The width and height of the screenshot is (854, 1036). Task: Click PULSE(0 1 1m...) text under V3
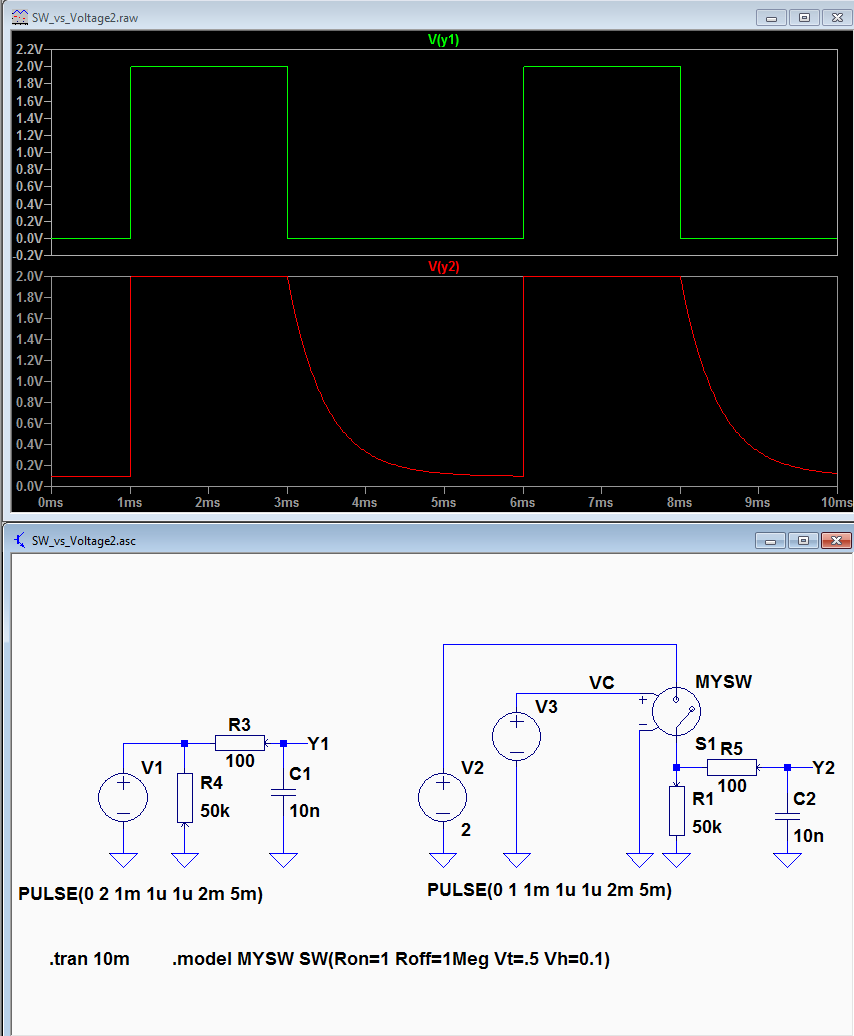[550, 890]
